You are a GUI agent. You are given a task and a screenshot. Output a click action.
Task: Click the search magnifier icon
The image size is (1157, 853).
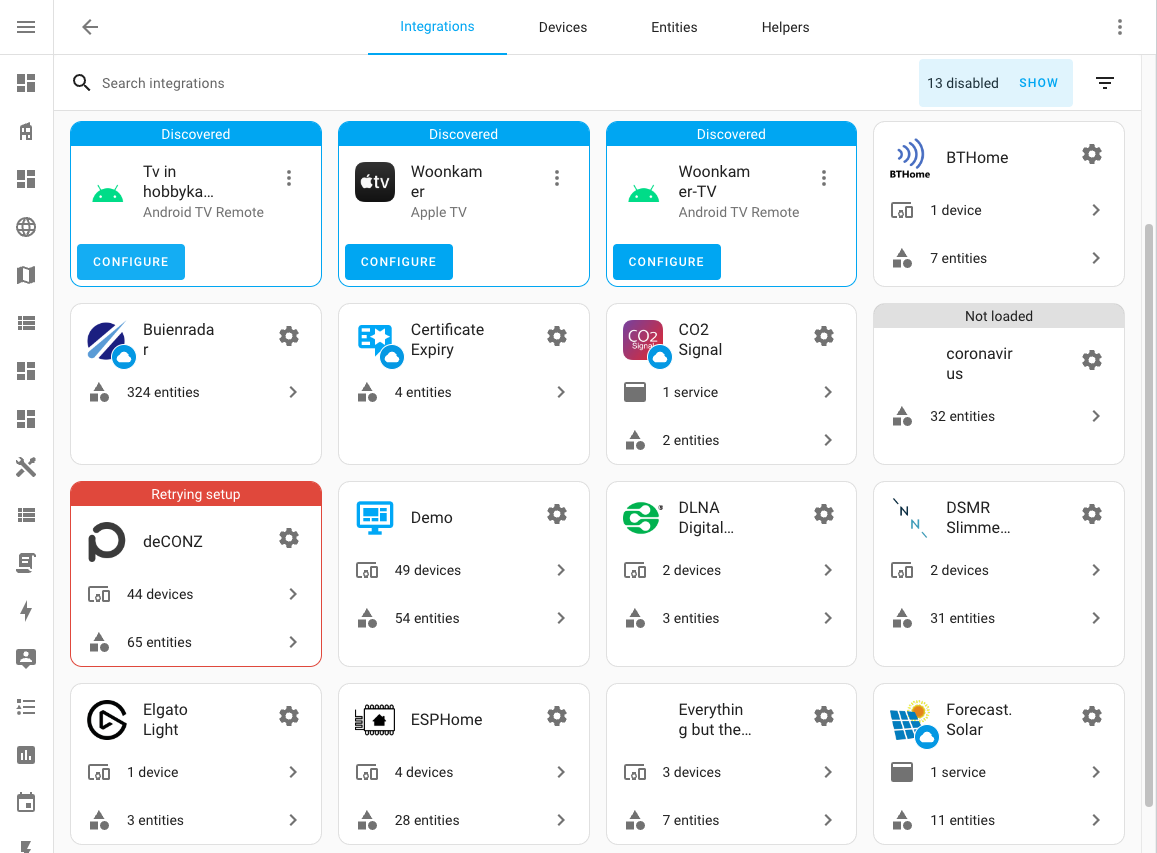(82, 83)
